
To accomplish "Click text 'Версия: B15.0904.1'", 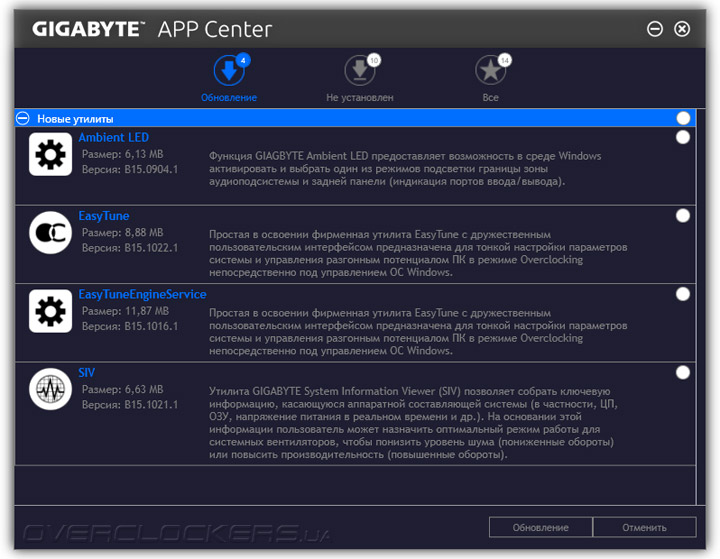I will point(130,169).
